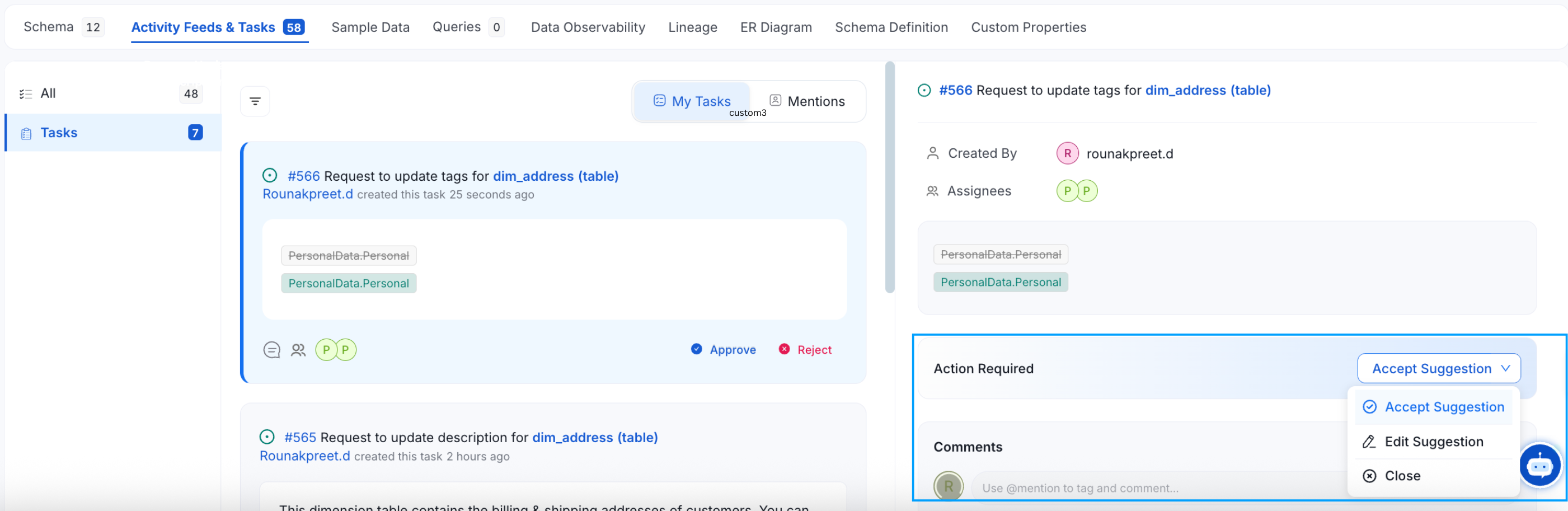This screenshot has width=1568, height=511.
Task: Choose Edit Suggestion menu option
Action: point(1433,442)
